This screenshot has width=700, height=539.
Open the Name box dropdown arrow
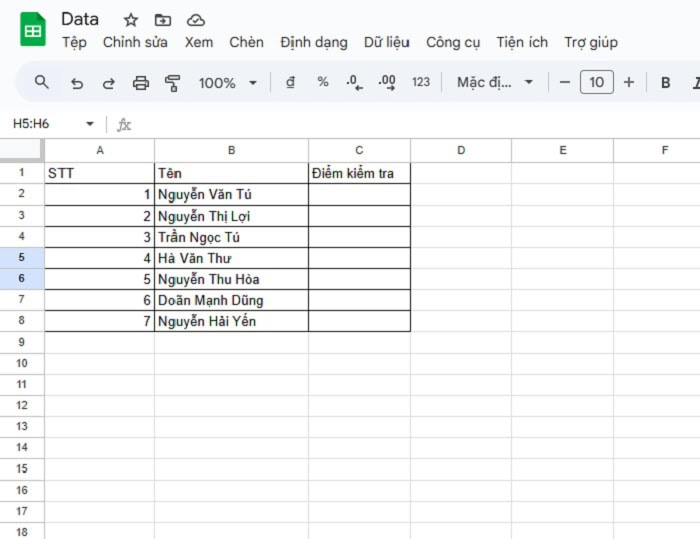tap(90, 124)
